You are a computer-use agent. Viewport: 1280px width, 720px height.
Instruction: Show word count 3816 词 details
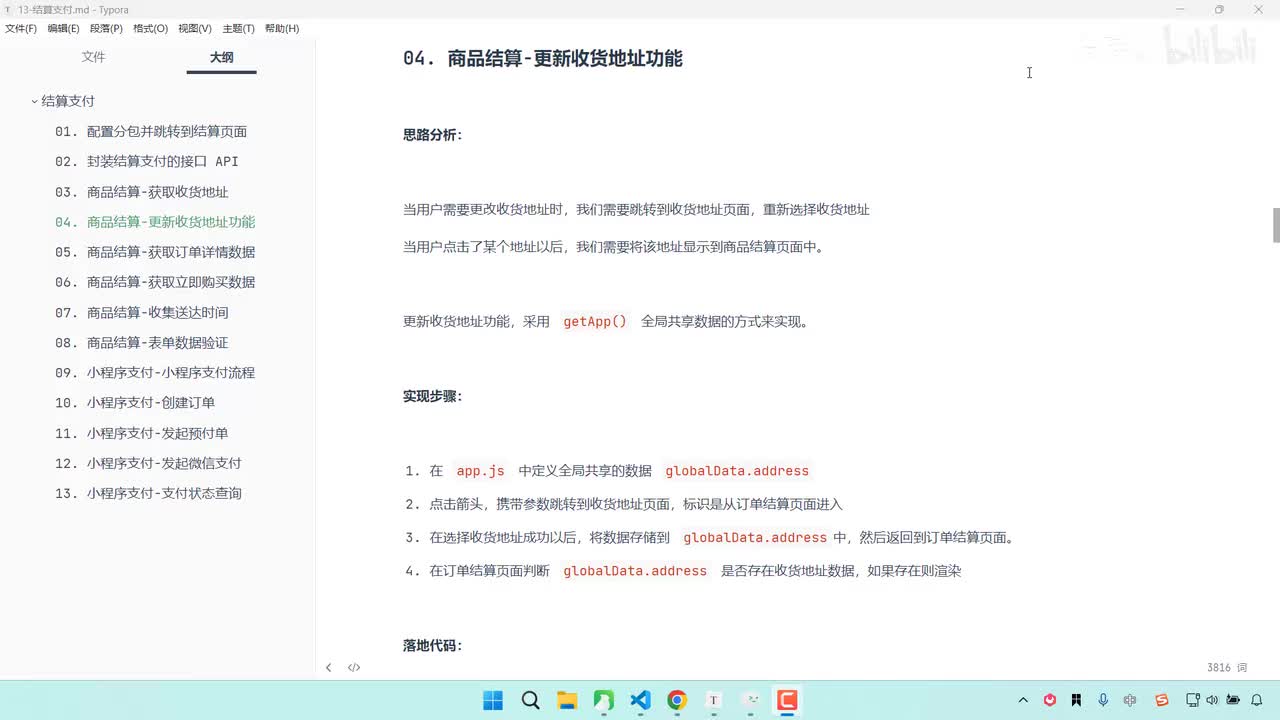coord(1227,667)
